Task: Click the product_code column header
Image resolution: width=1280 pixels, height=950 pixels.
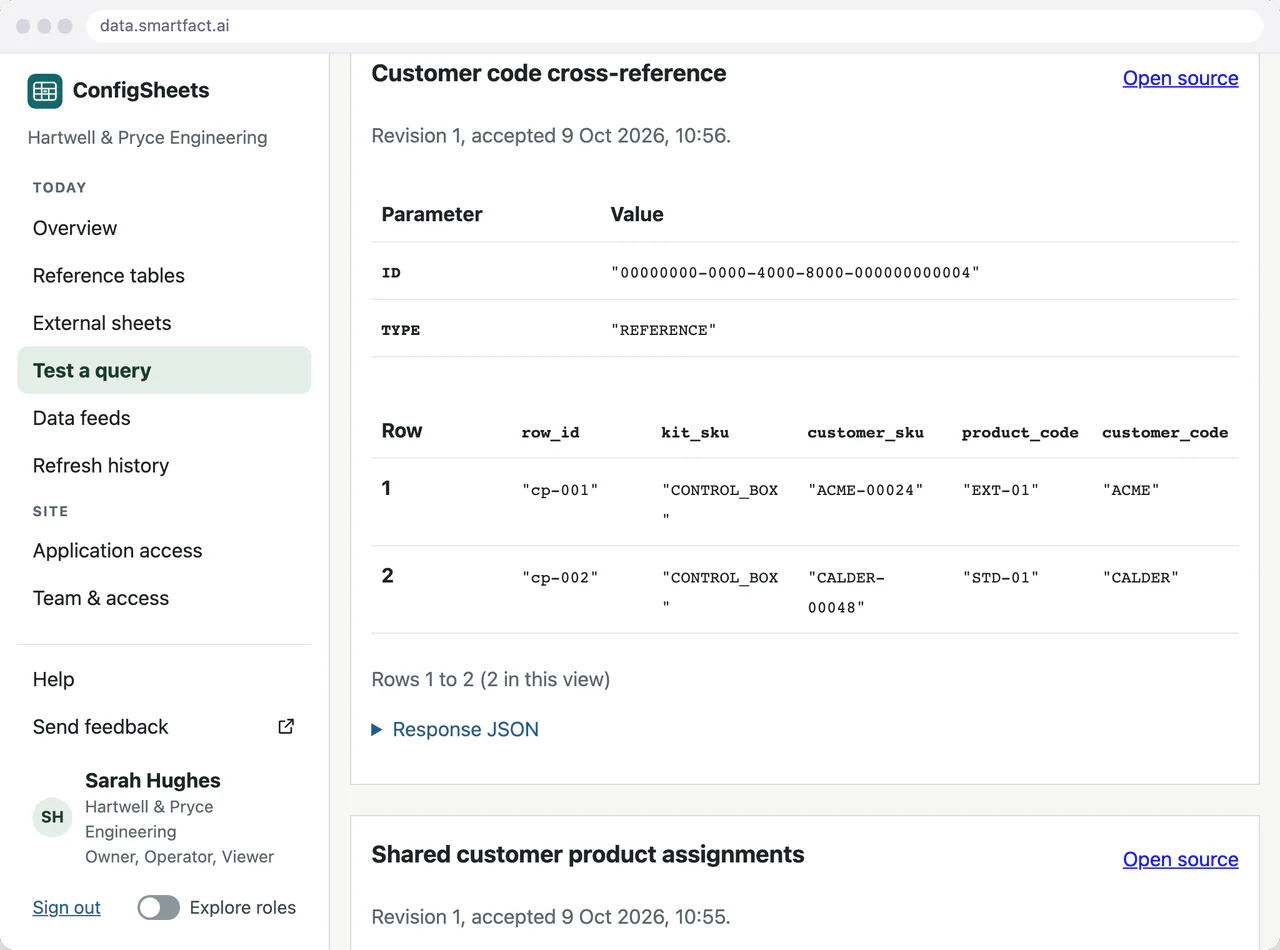Action: [x=1020, y=433]
